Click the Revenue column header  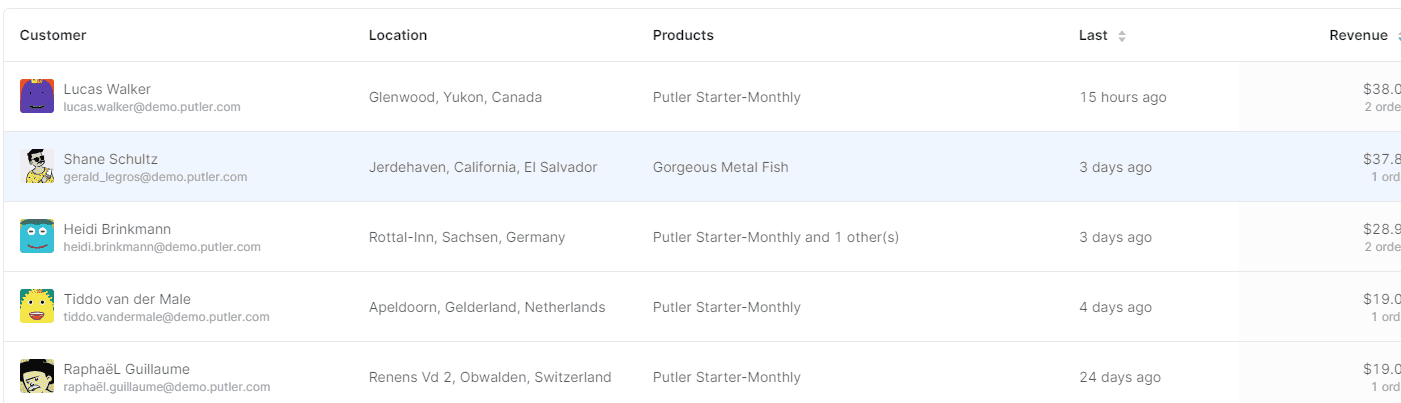click(1358, 36)
